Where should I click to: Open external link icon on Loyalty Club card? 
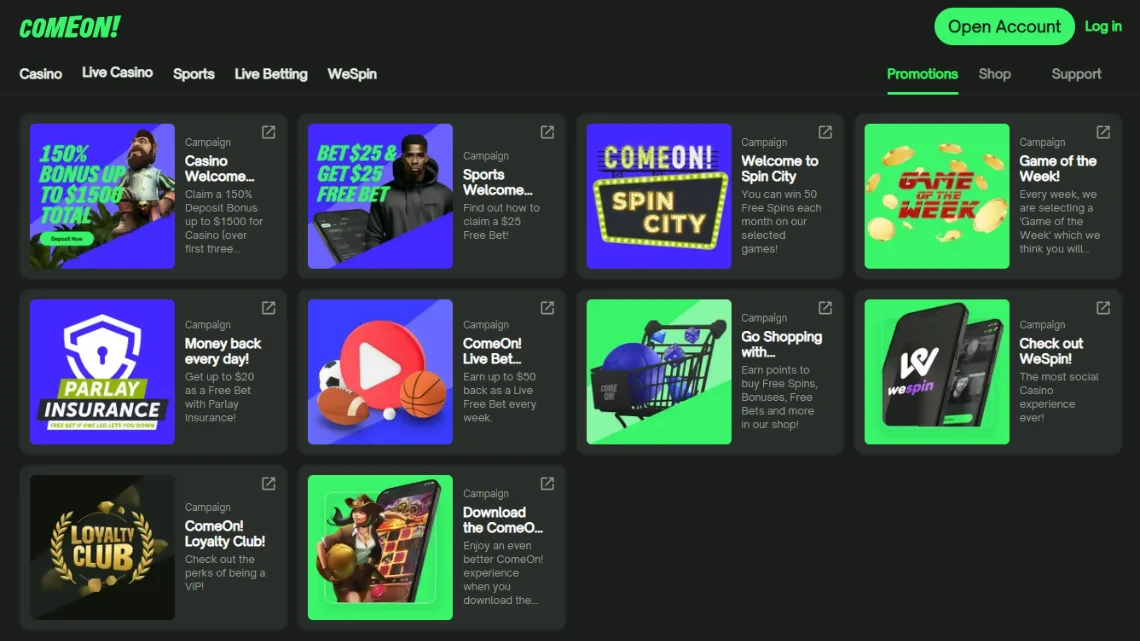coord(268,483)
